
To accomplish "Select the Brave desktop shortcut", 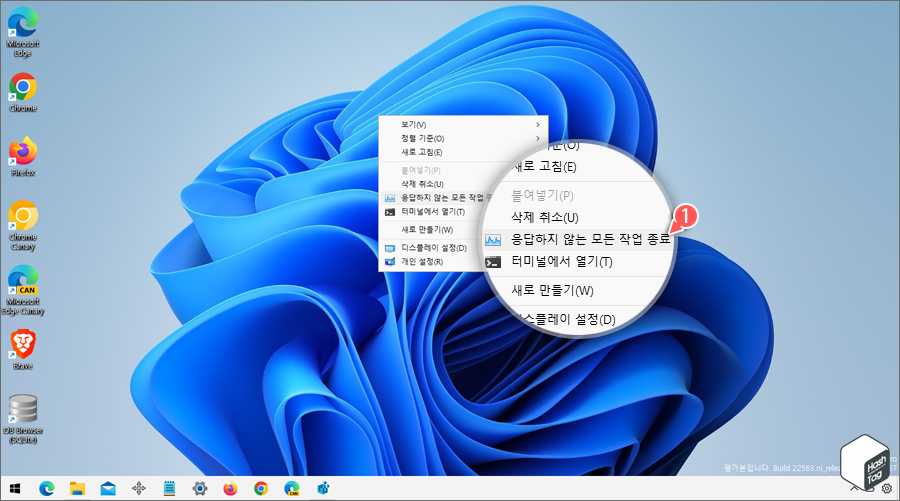I will click(23, 349).
